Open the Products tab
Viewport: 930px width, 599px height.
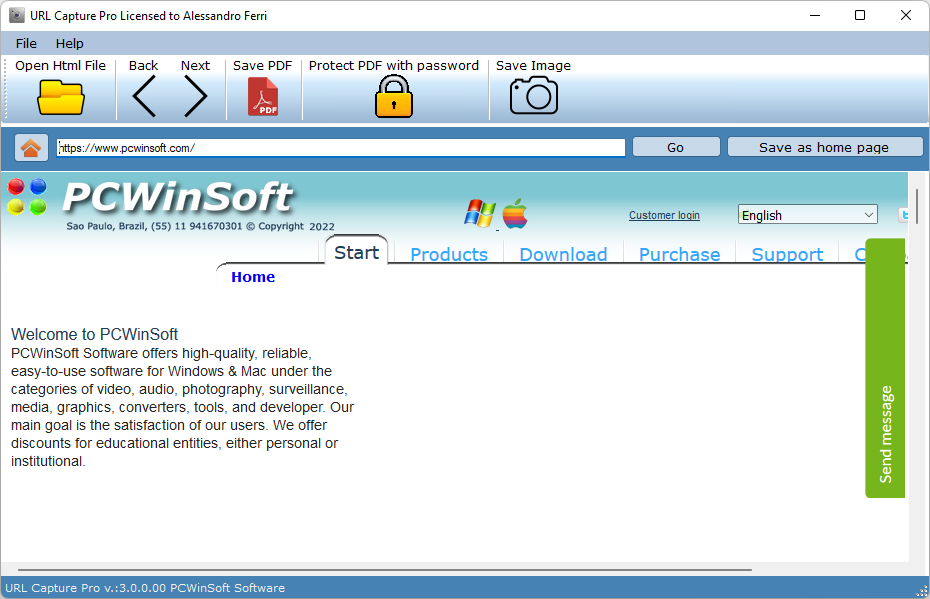(449, 254)
